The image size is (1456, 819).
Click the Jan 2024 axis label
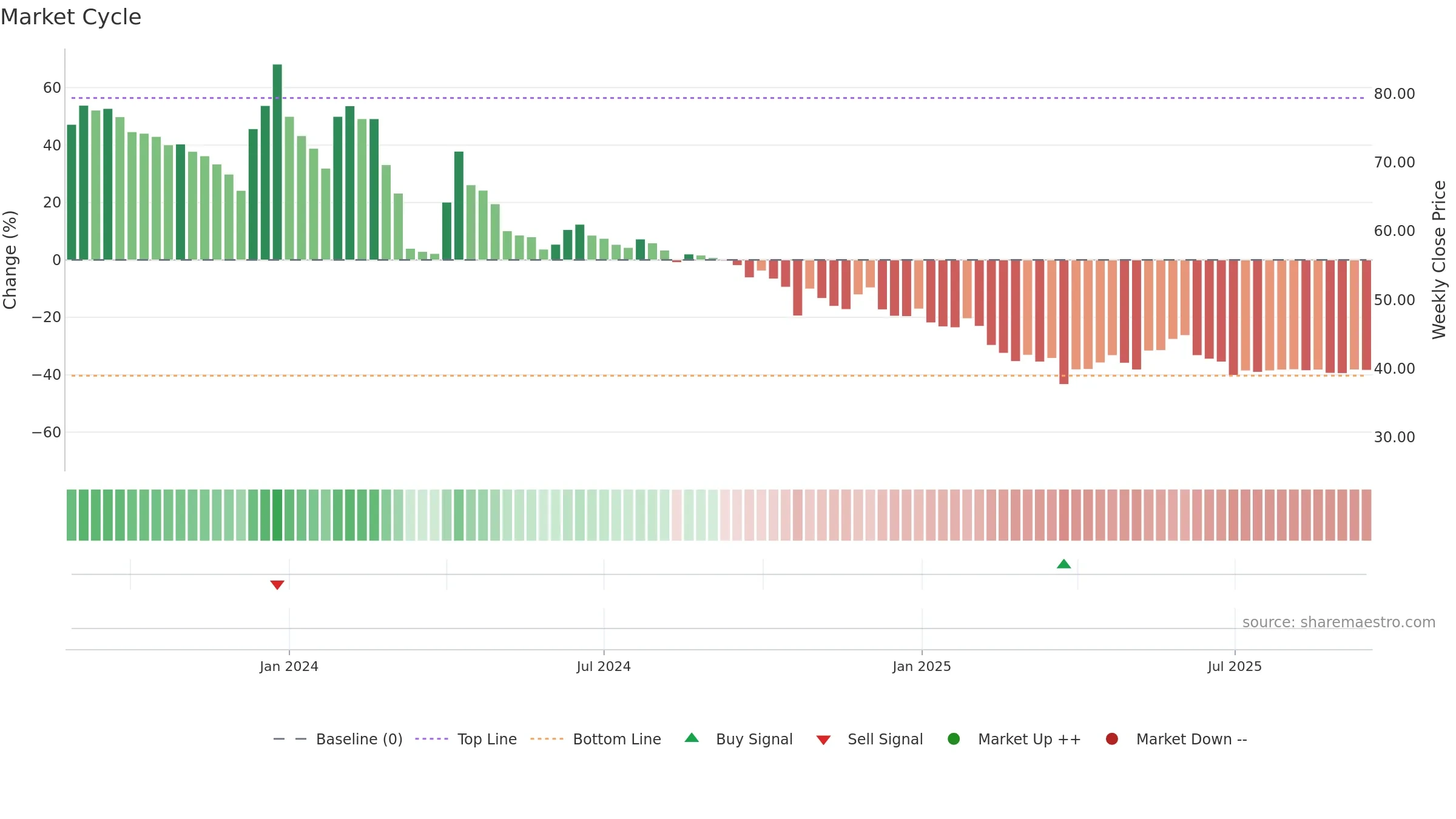[289, 667]
